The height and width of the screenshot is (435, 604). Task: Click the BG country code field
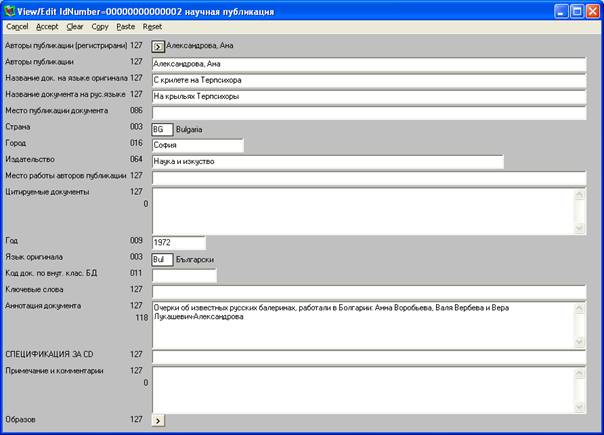pos(162,130)
